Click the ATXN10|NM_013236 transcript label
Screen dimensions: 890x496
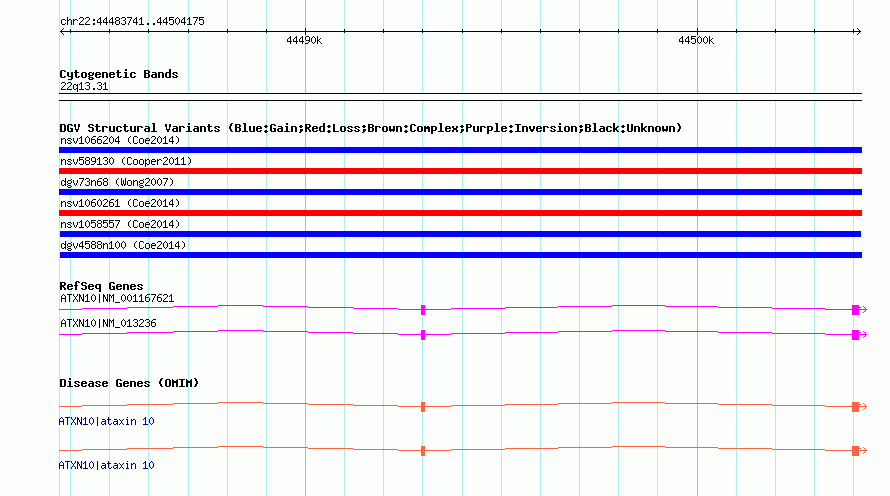coord(108,323)
